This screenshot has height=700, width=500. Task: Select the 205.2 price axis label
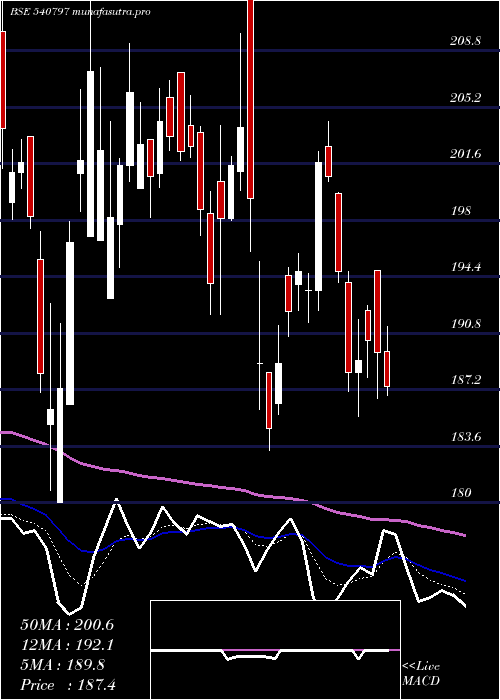[465, 98]
